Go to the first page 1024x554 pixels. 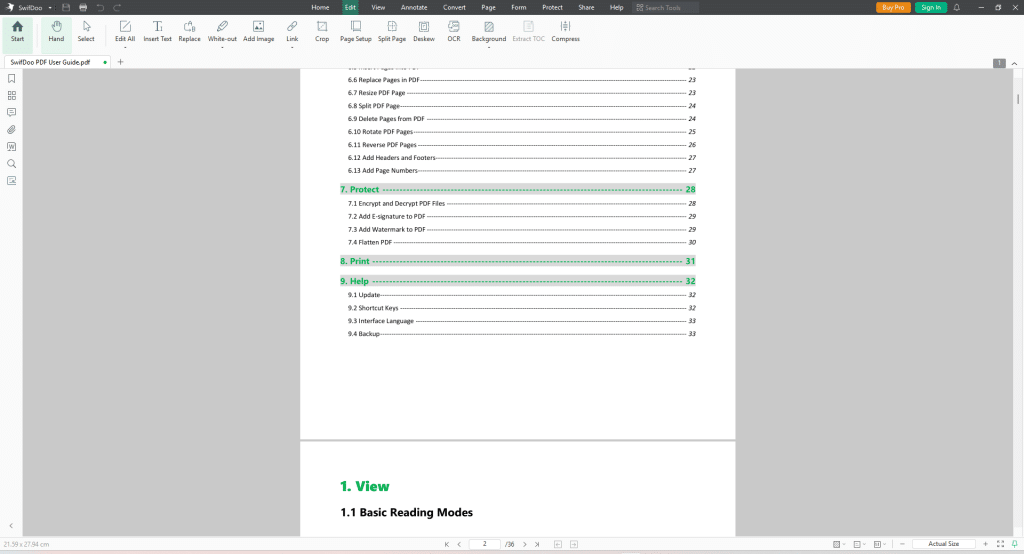click(447, 544)
